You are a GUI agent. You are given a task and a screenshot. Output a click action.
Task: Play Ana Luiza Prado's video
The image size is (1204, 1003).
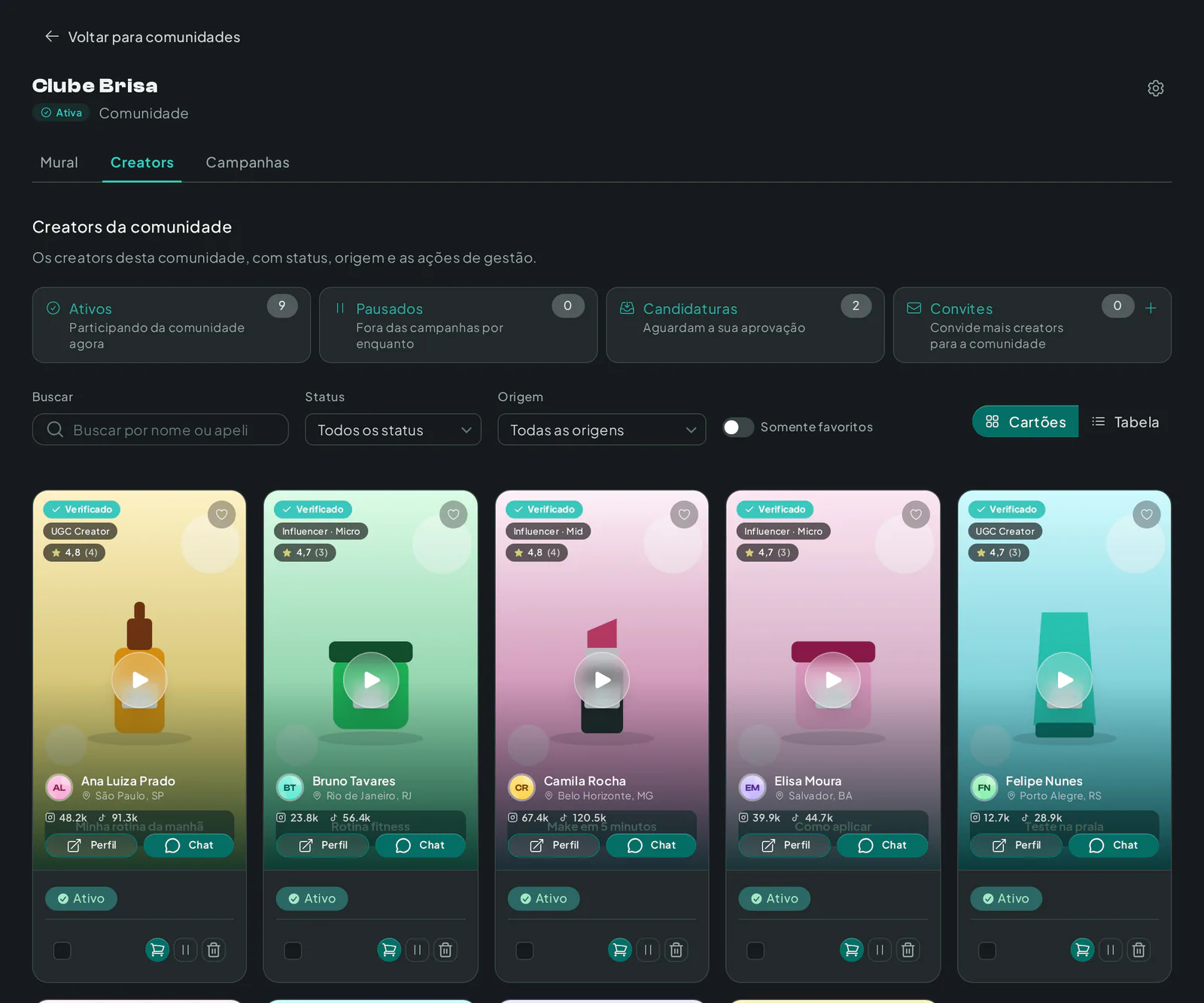click(139, 680)
